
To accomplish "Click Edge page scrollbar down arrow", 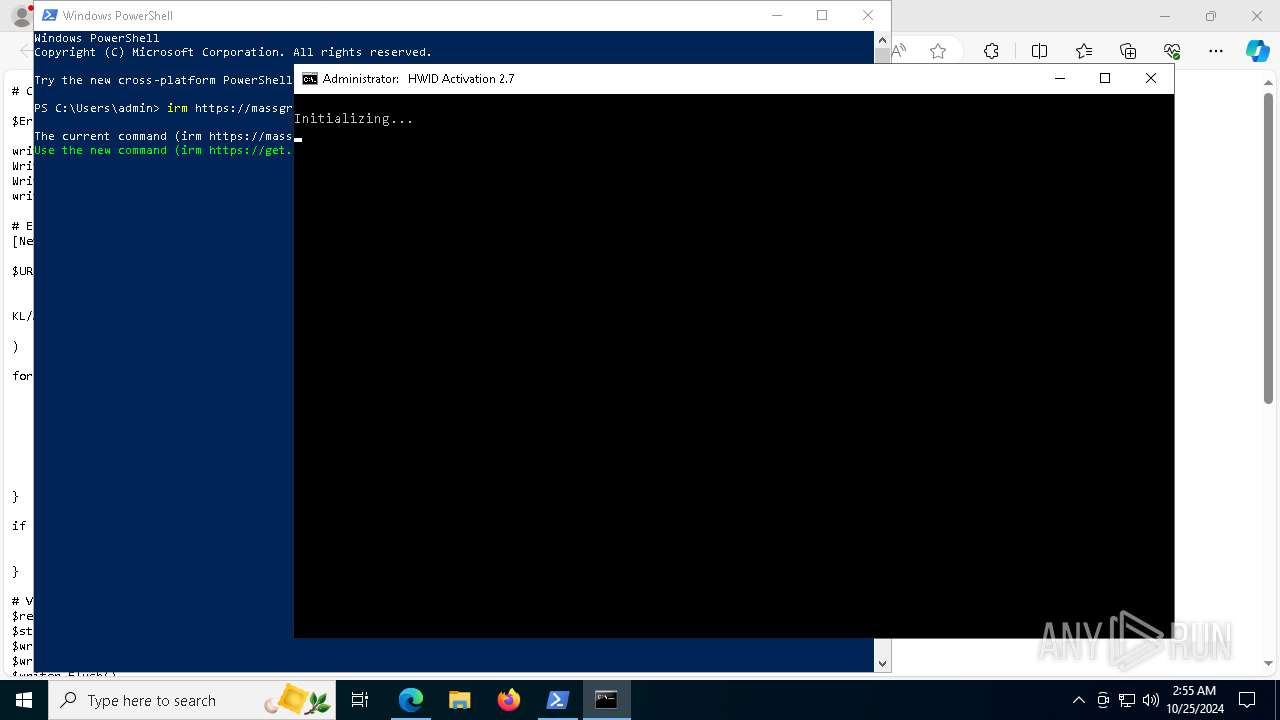I will click(1270, 663).
